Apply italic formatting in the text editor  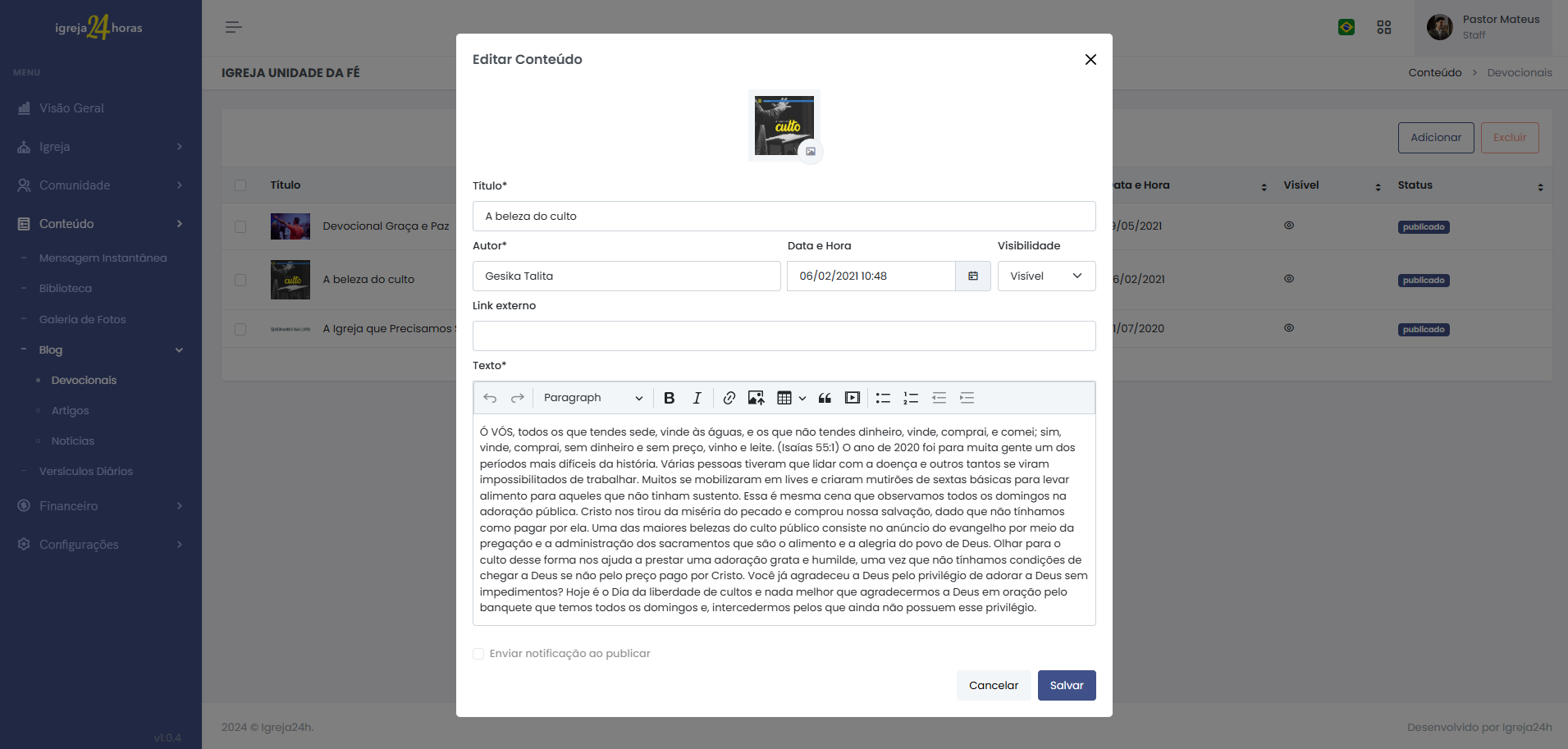pyautogui.click(x=697, y=398)
